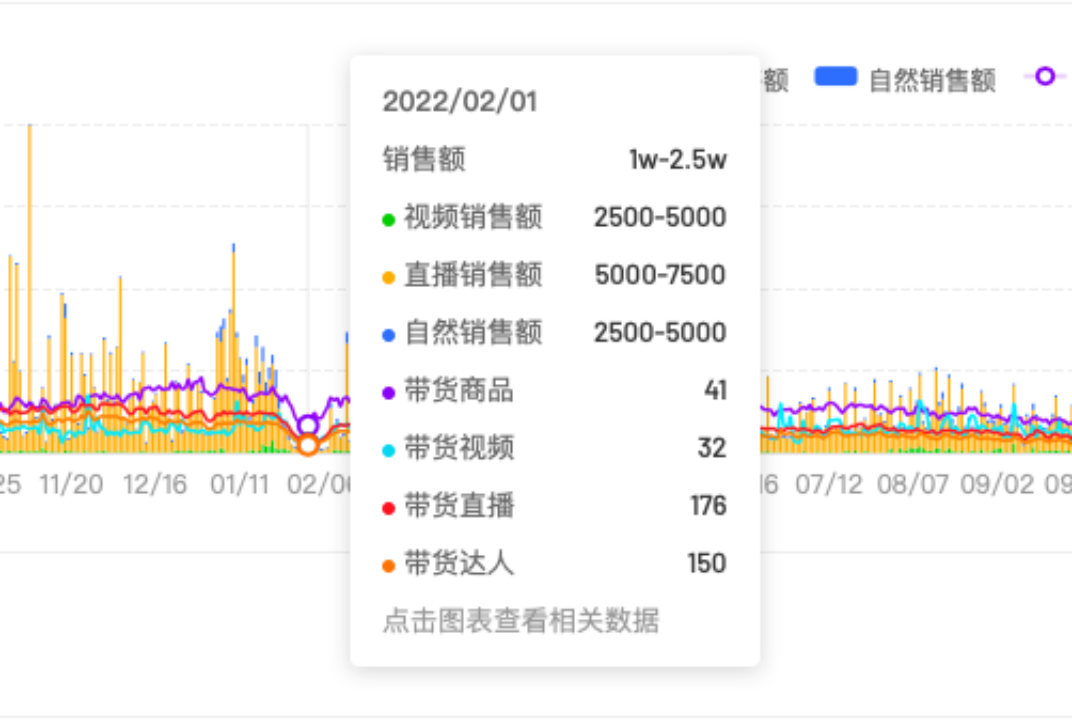
Task: Click the 2022/02/01 date header in tooltip
Action: 459,101
